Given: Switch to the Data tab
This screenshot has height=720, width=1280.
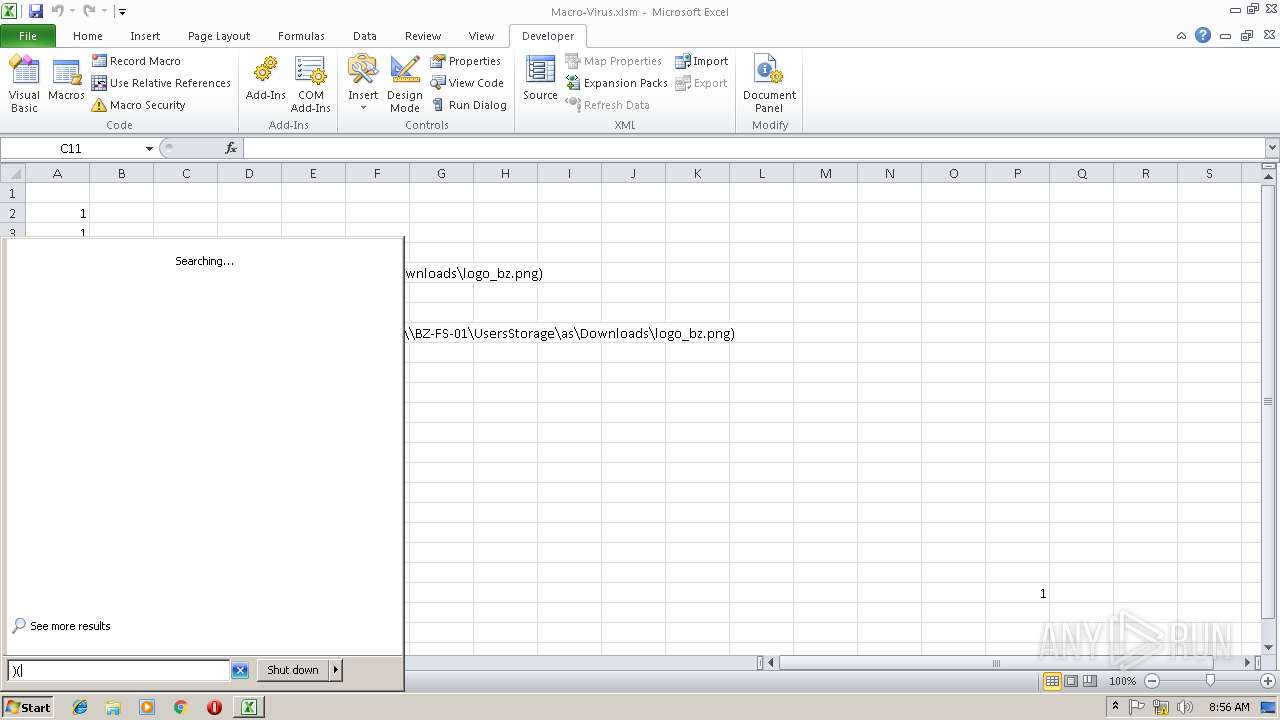Looking at the screenshot, I should [x=365, y=36].
